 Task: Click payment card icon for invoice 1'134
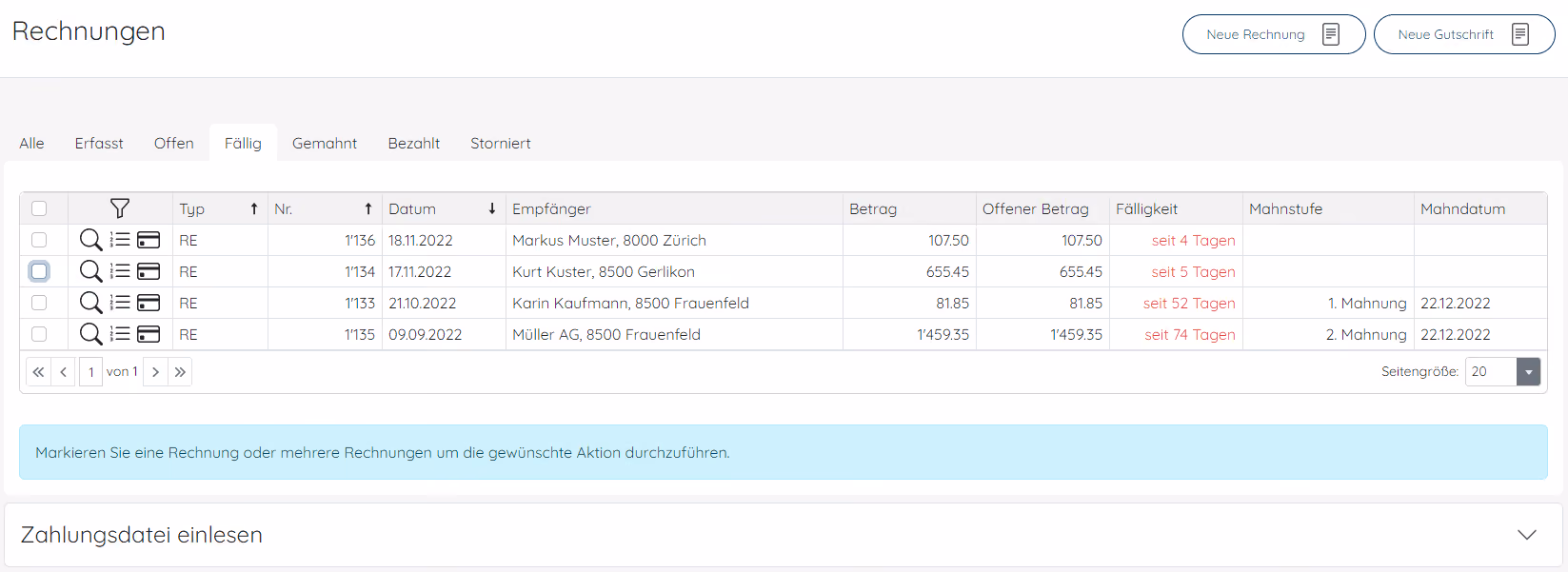pos(149,271)
